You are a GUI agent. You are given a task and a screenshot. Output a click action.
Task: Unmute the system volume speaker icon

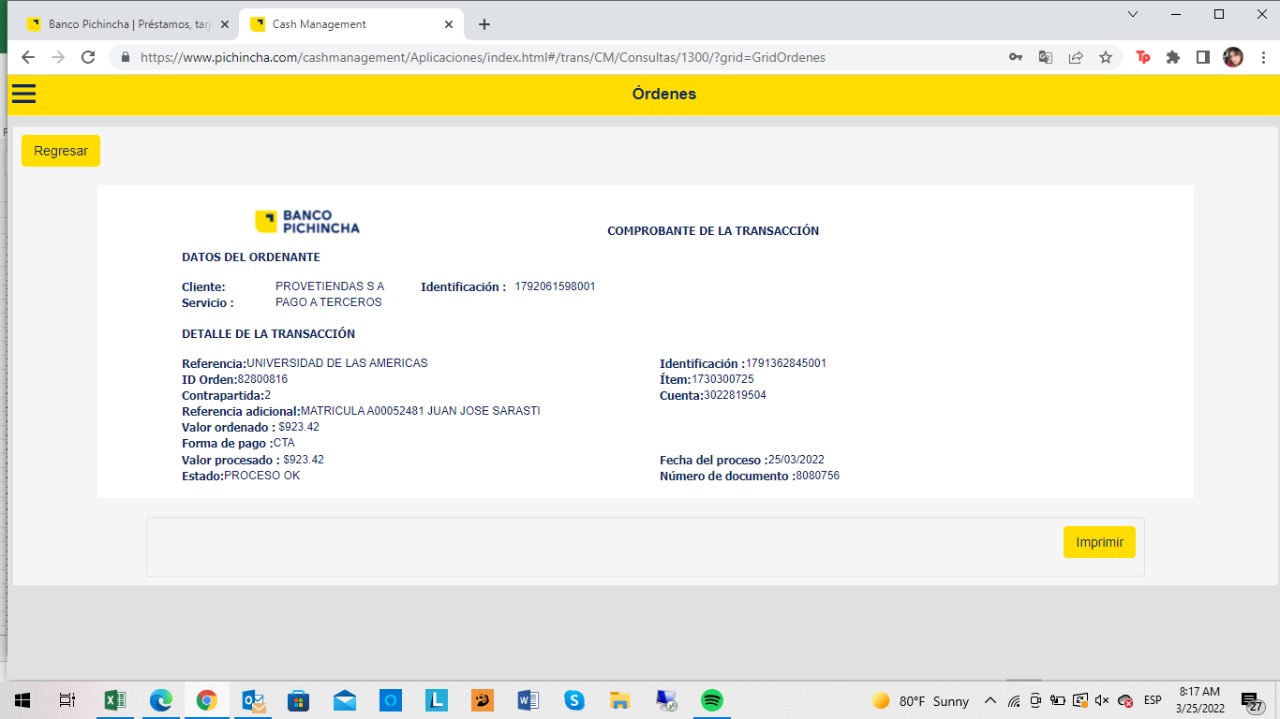(x=1102, y=701)
